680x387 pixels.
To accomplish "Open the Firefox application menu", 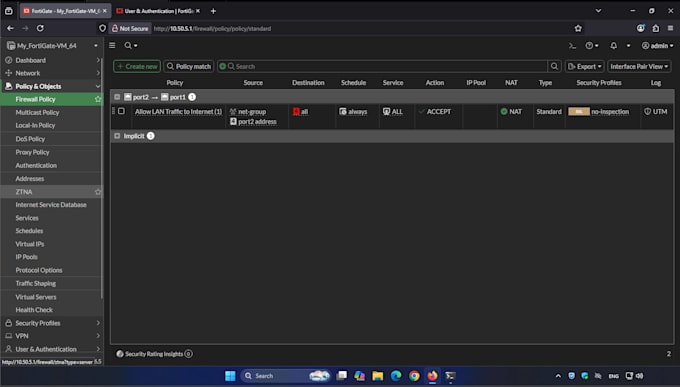I will 670,28.
